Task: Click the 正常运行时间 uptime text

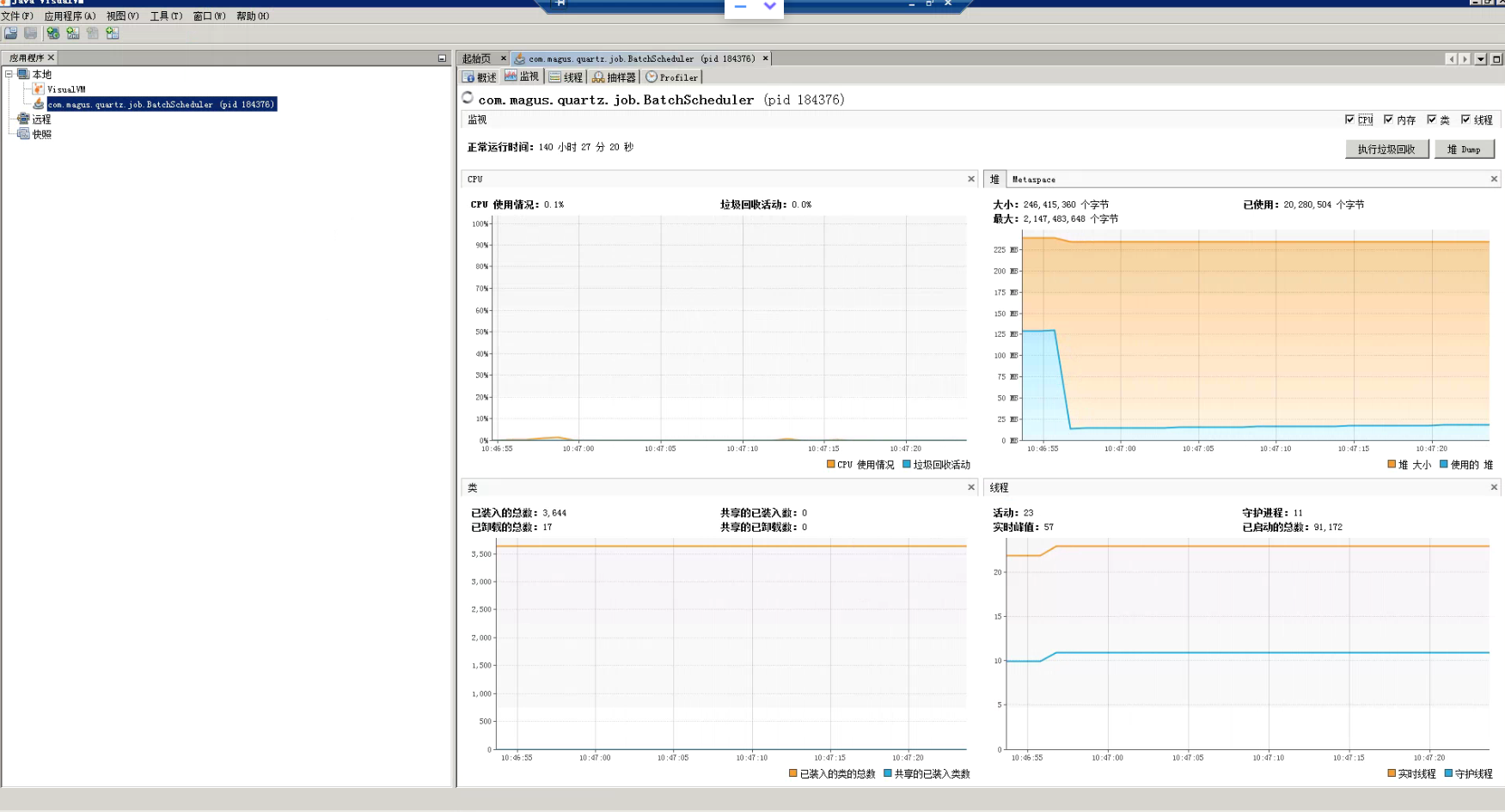Action: [550, 147]
